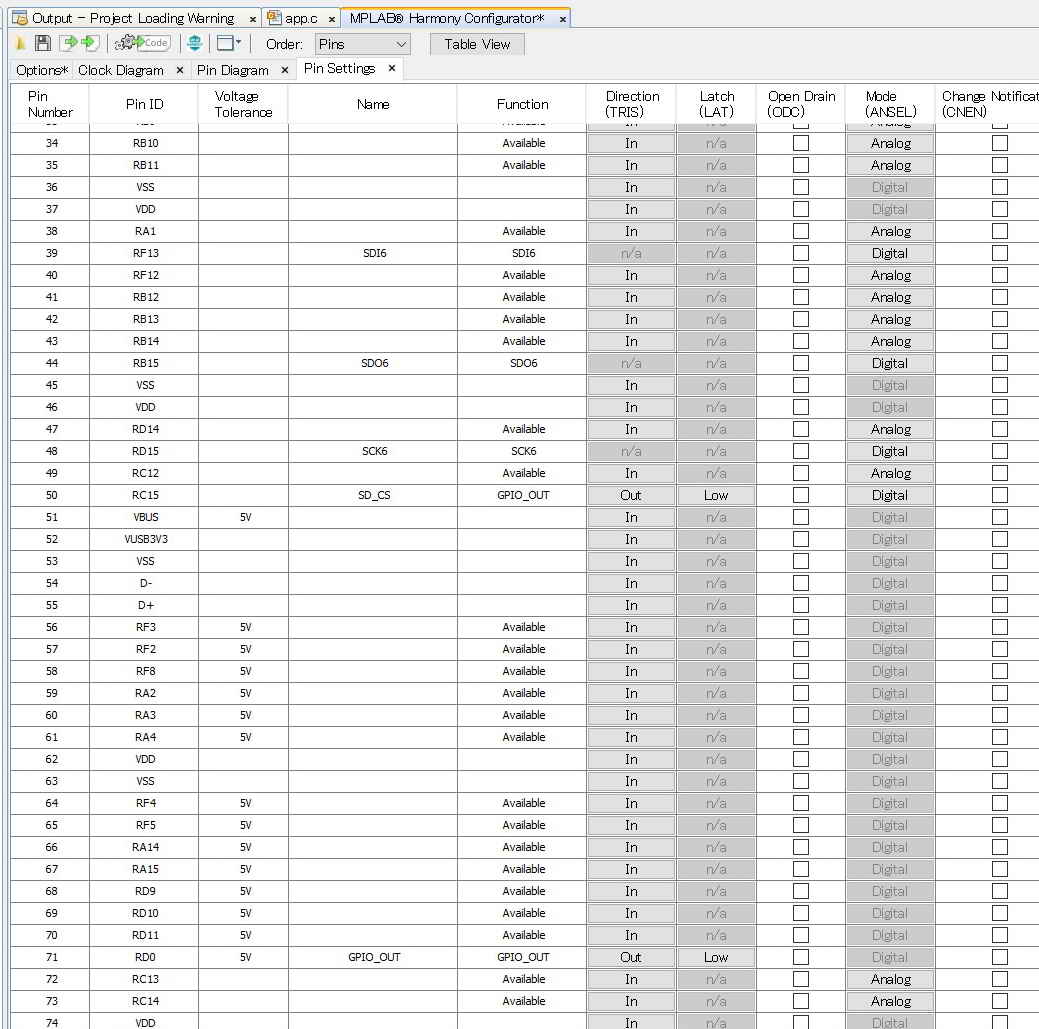Close the app.c editor tab

[332, 19]
